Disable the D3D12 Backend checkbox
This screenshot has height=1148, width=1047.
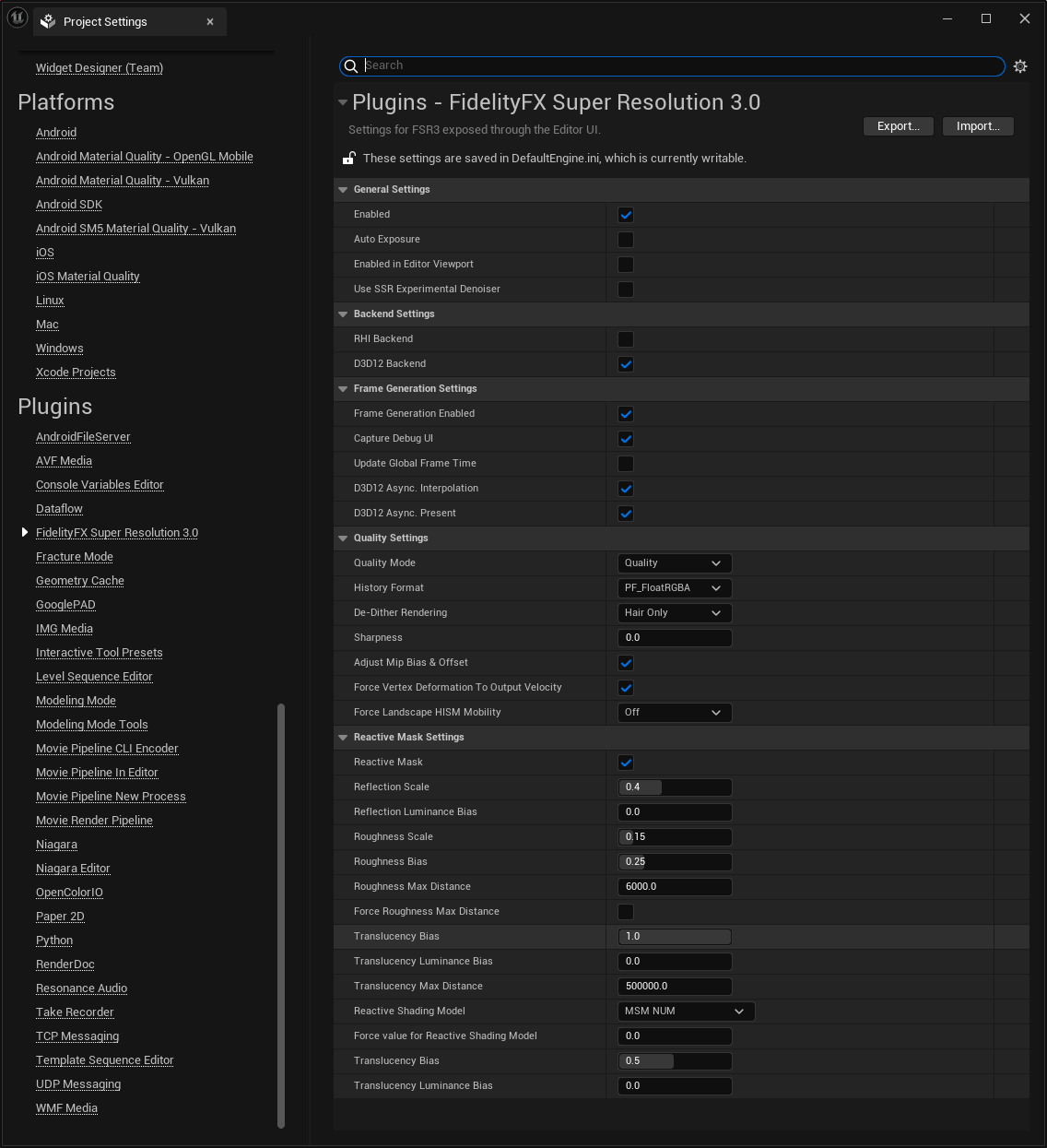tap(626, 364)
